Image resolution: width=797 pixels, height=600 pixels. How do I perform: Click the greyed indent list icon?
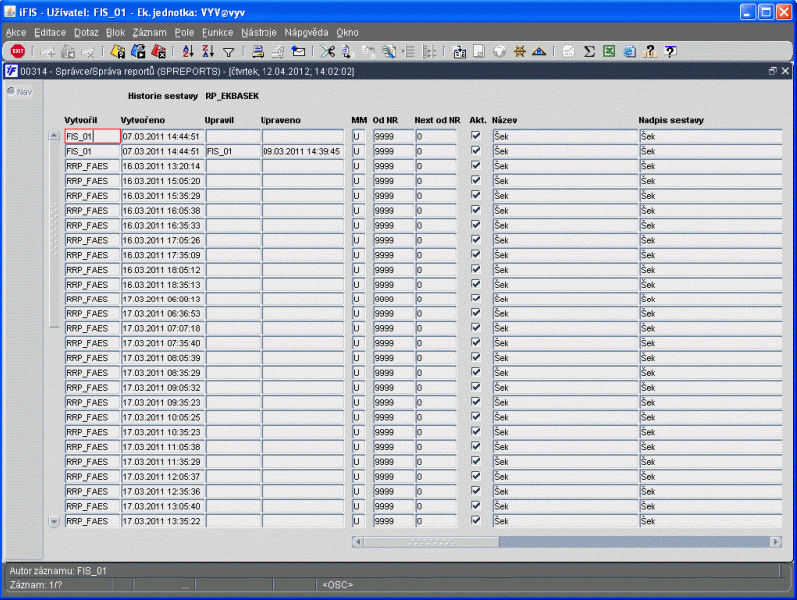pos(409,51)
